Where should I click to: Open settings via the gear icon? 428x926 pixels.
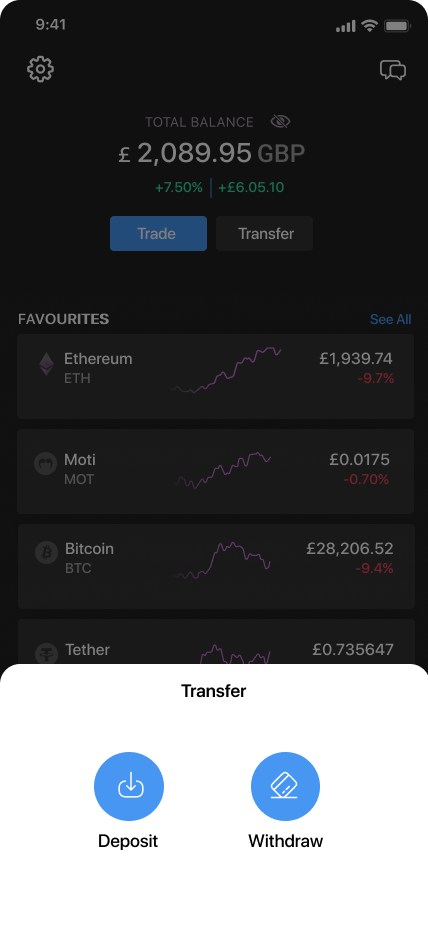coord(40,69)
